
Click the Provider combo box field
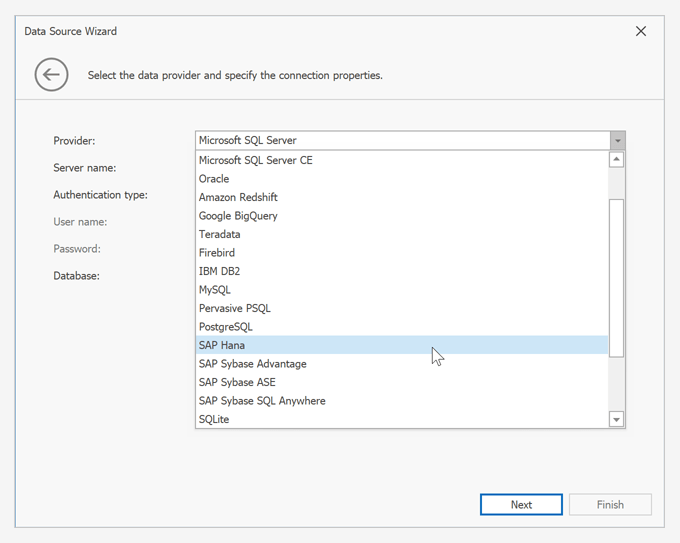(402, 141)
